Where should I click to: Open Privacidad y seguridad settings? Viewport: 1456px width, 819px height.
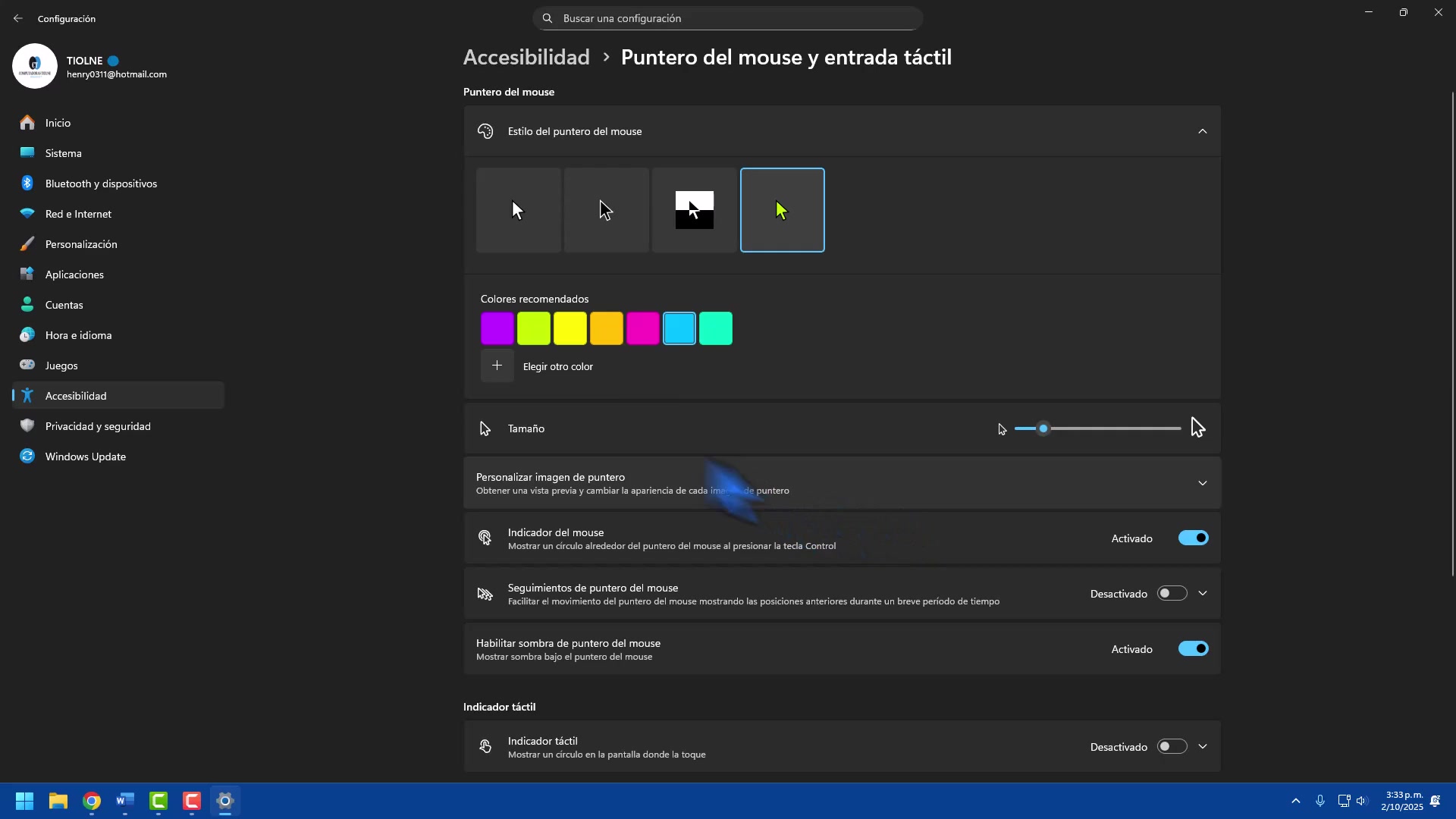pyautogui.click(x=118, y=426)
